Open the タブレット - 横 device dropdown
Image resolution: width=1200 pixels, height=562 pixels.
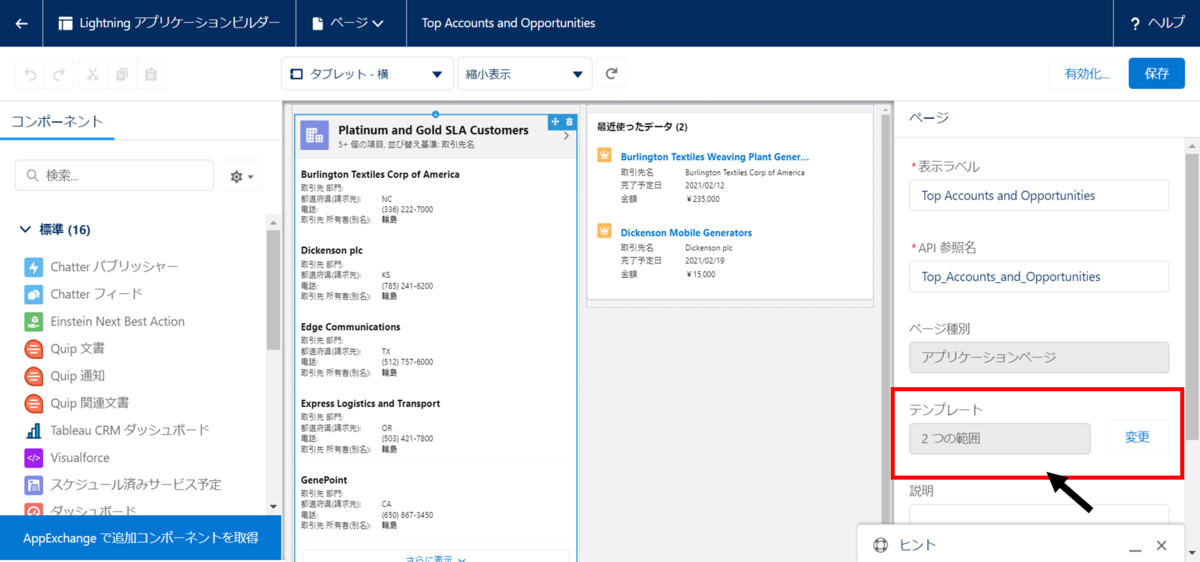tap(367, 74)
